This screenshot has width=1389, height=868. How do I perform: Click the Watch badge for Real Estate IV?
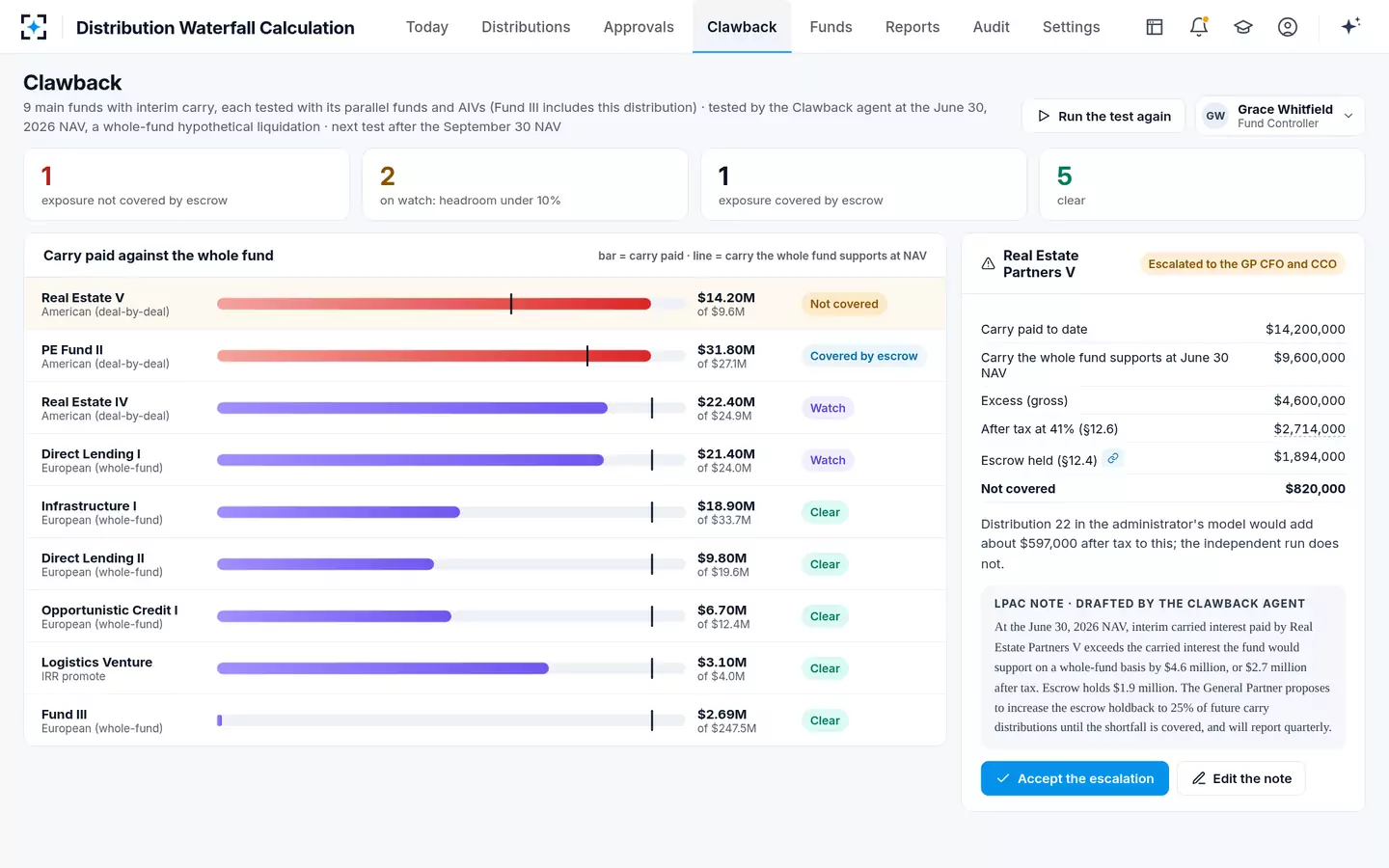tap(828, 408)
